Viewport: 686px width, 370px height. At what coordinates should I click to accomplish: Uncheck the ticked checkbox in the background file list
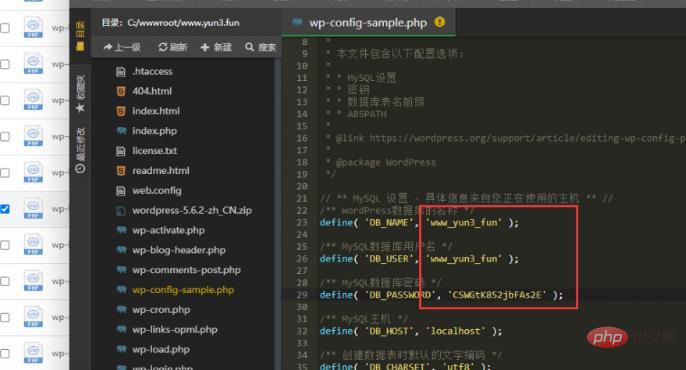[5, 209]
